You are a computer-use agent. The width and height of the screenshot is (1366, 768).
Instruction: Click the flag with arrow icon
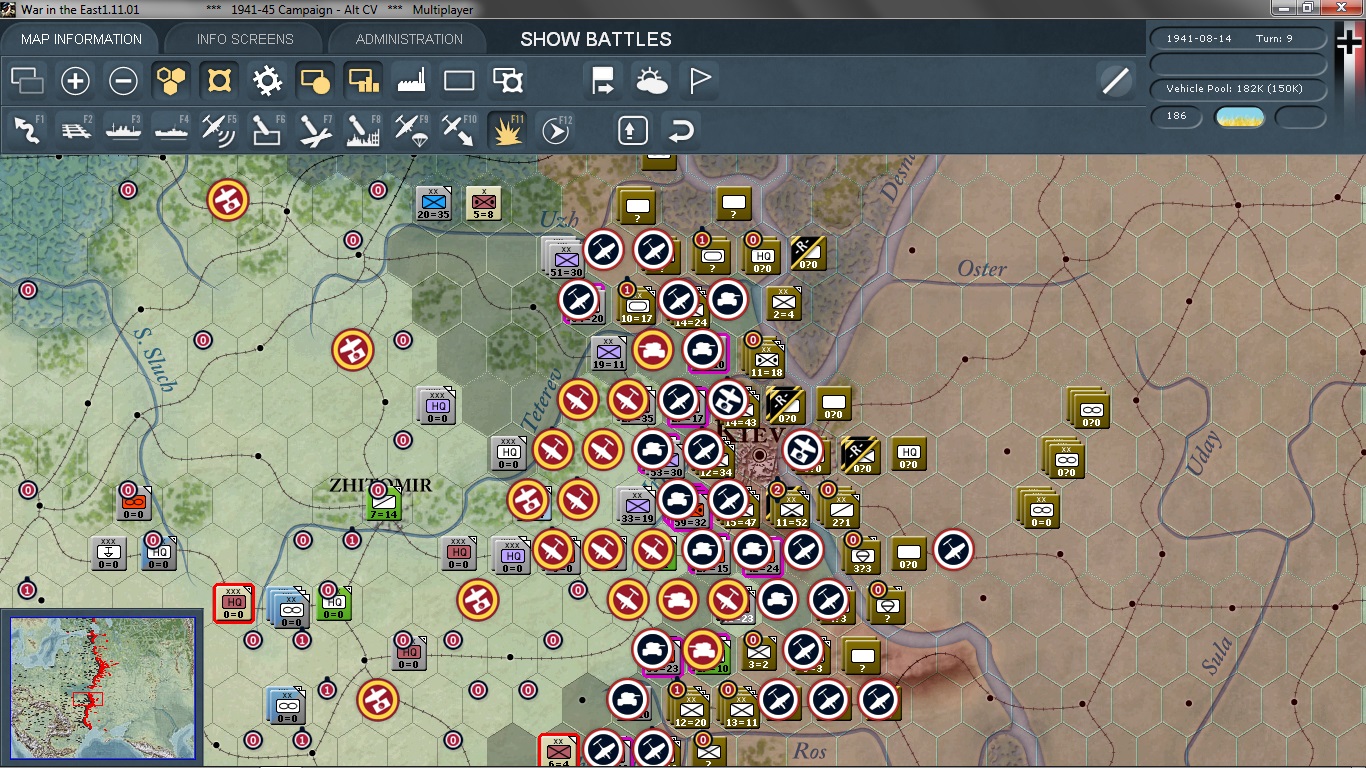coord(604,81)
